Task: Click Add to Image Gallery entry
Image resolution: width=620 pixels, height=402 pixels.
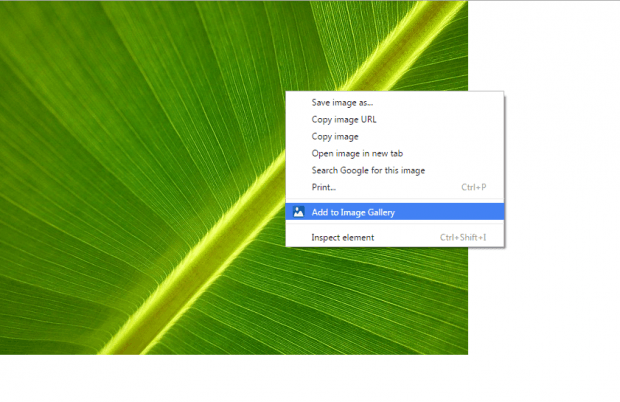Action: click(x=395, y=212)
